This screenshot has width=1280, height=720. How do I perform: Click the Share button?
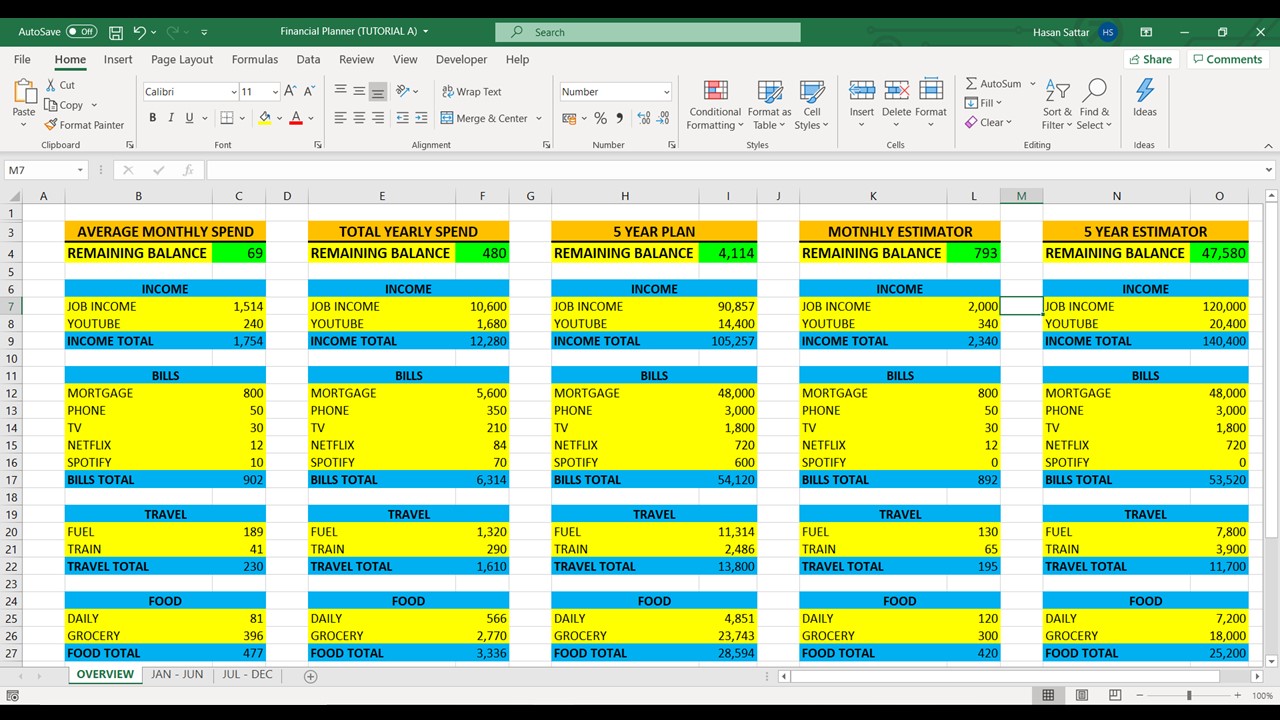point(1149,59)
